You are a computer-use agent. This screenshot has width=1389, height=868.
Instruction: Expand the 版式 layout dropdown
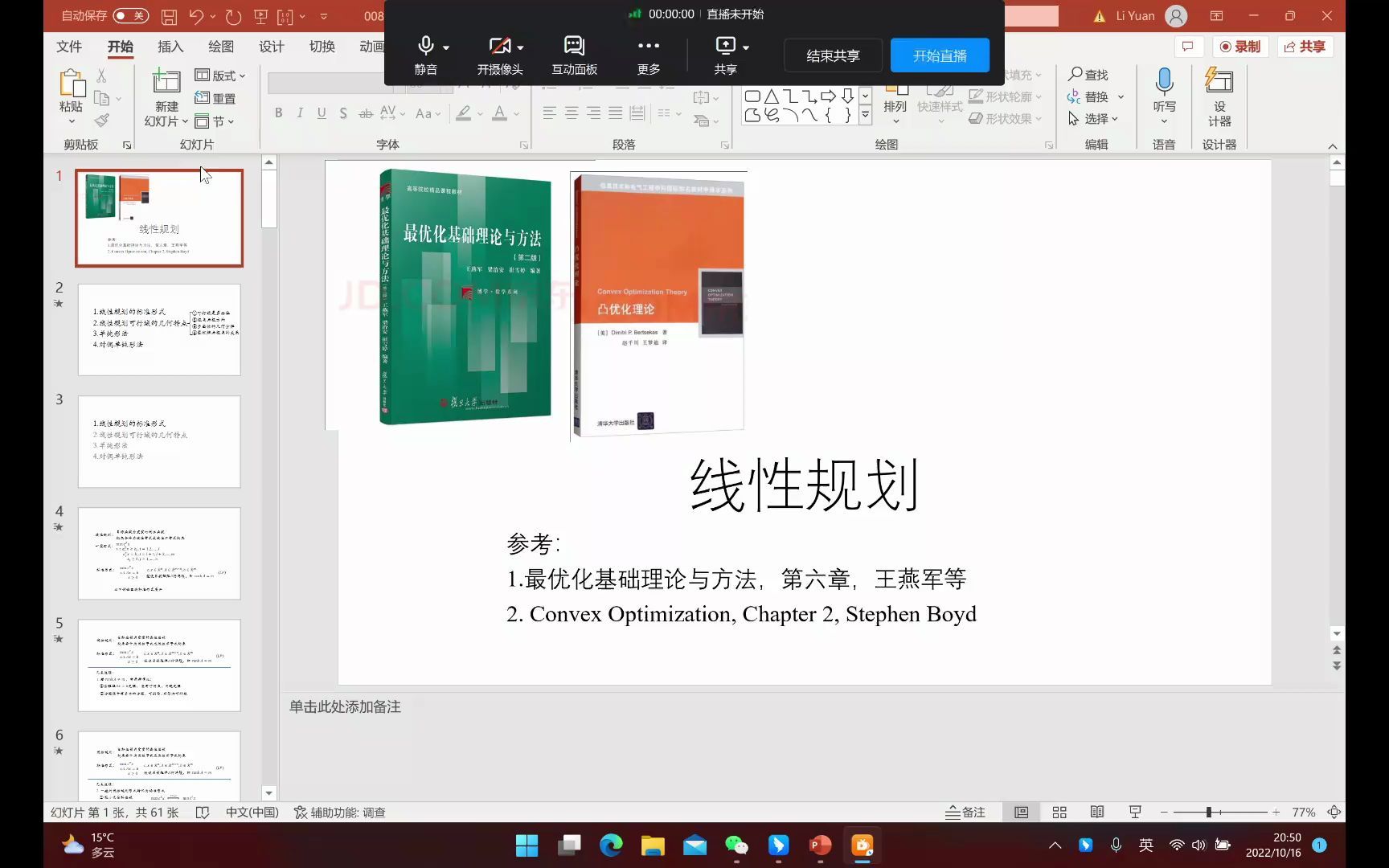tap(220, 76)
